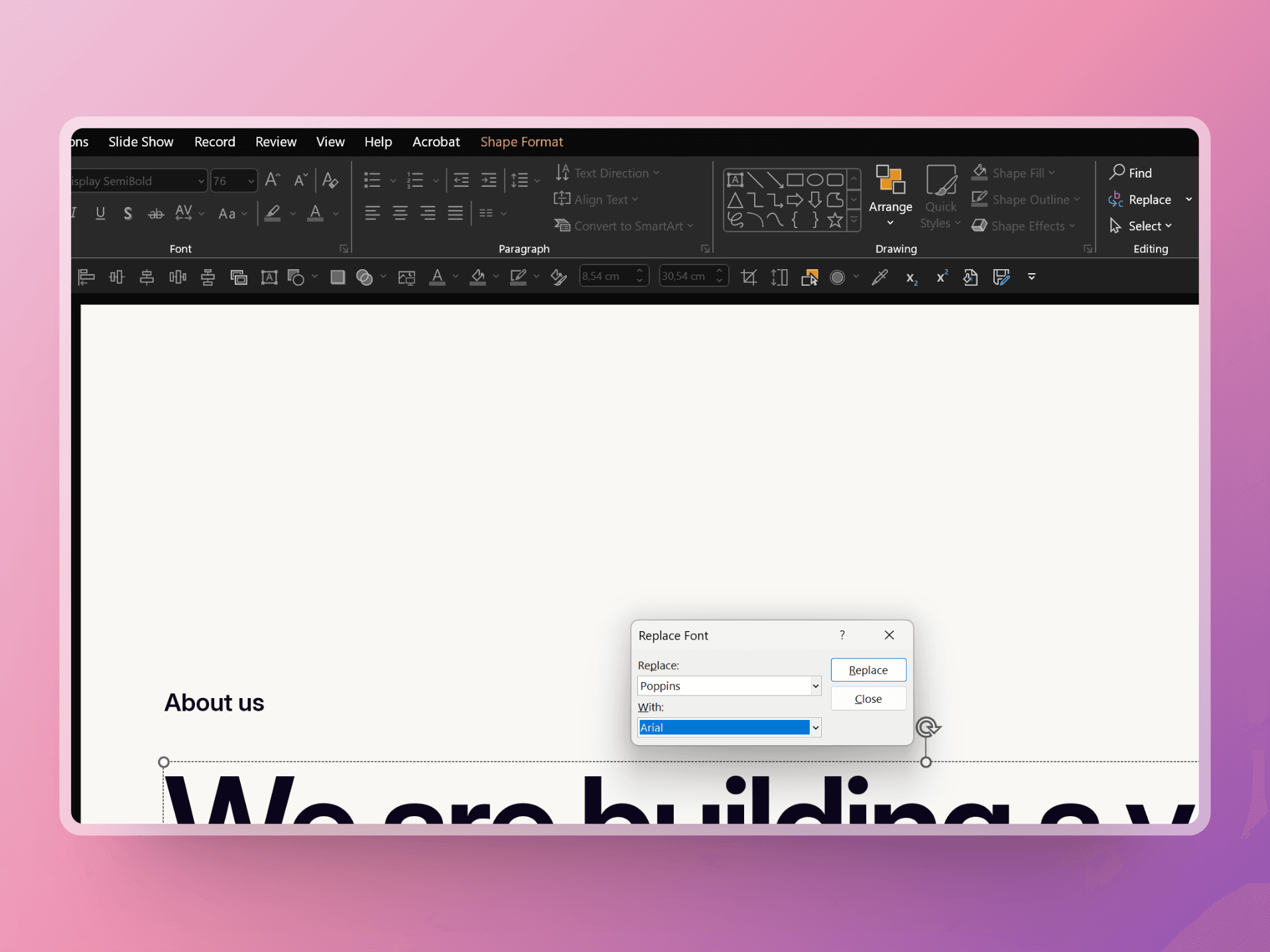The height and width of the screenshot is (952, 1270).
Task: Open the With font dropdown showing Arial
Action: [x=816, y=728]
